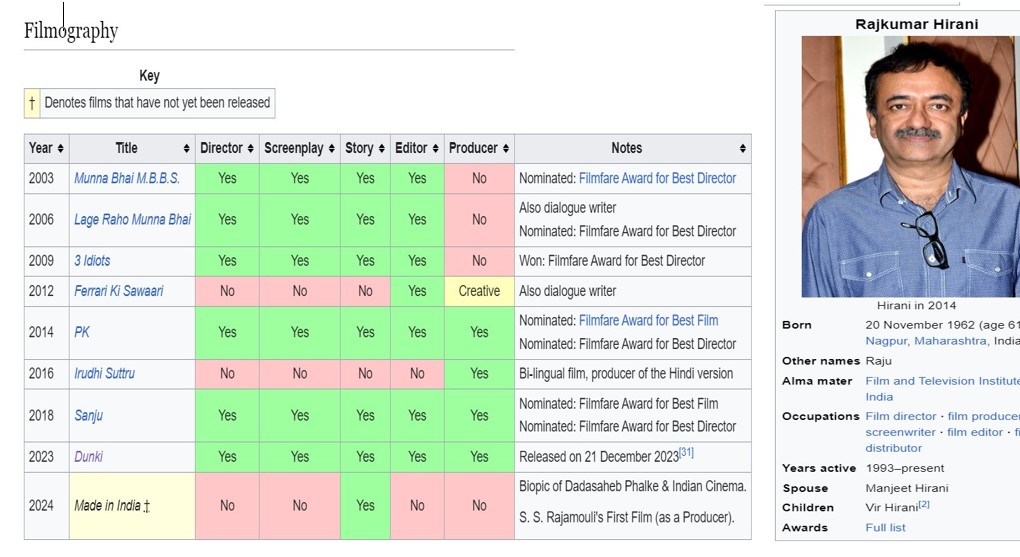Click 'Won: Filmfare Award for Best Director' note

(611, 261)
